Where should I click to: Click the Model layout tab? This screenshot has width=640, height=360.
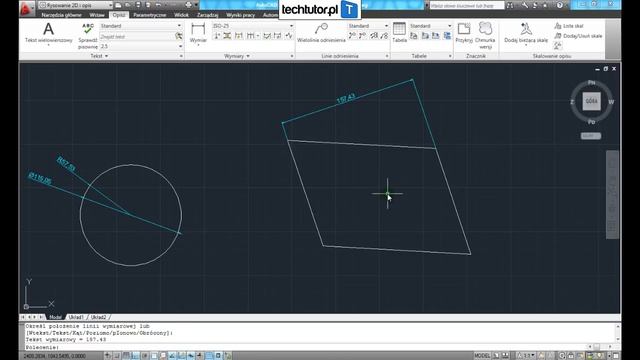click(x=55, y=317)
